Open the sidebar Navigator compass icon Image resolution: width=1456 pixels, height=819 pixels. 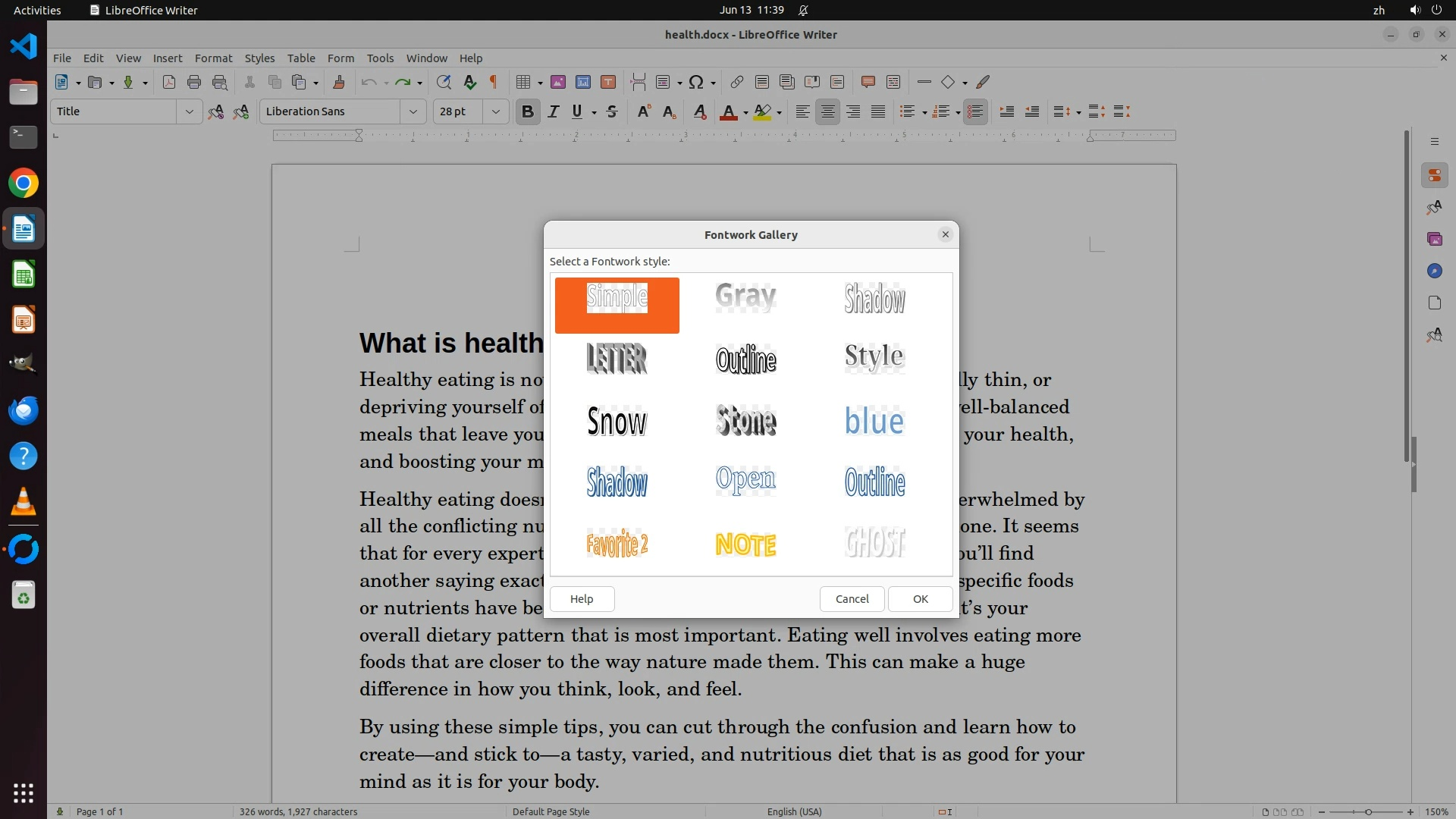click(1434, 271)
